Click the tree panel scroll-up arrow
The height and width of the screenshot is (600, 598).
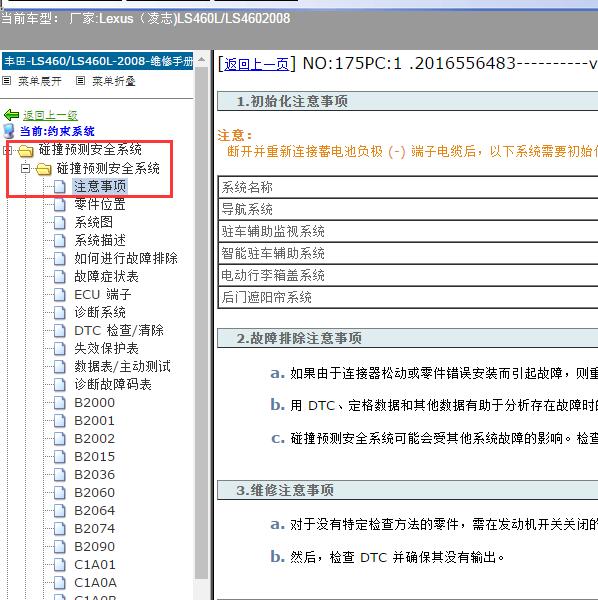pyautogui.click(x=201, y=60)
